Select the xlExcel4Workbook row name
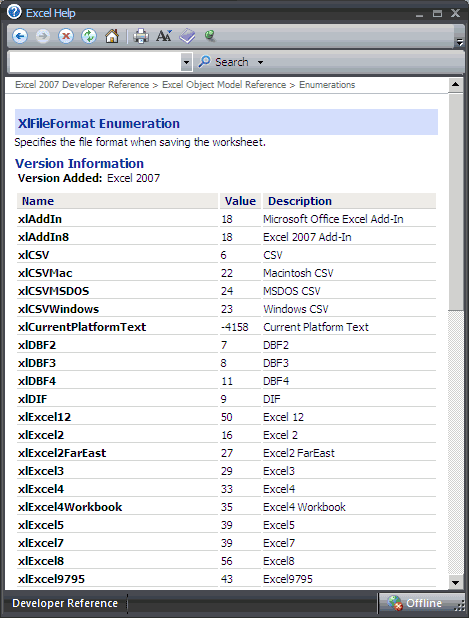 pyautogui.click(x=70, y=507)
